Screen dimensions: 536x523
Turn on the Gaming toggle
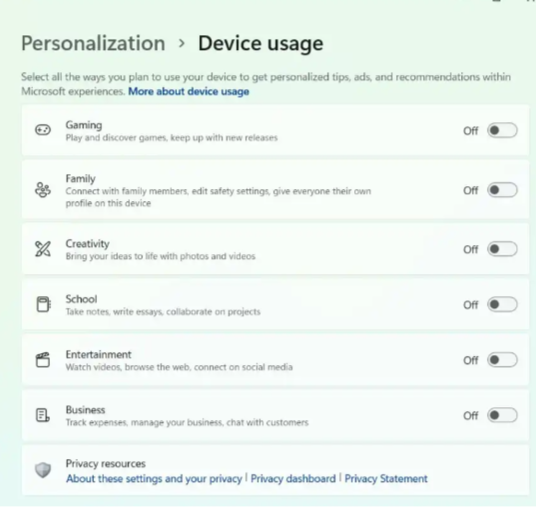point(502,130)
